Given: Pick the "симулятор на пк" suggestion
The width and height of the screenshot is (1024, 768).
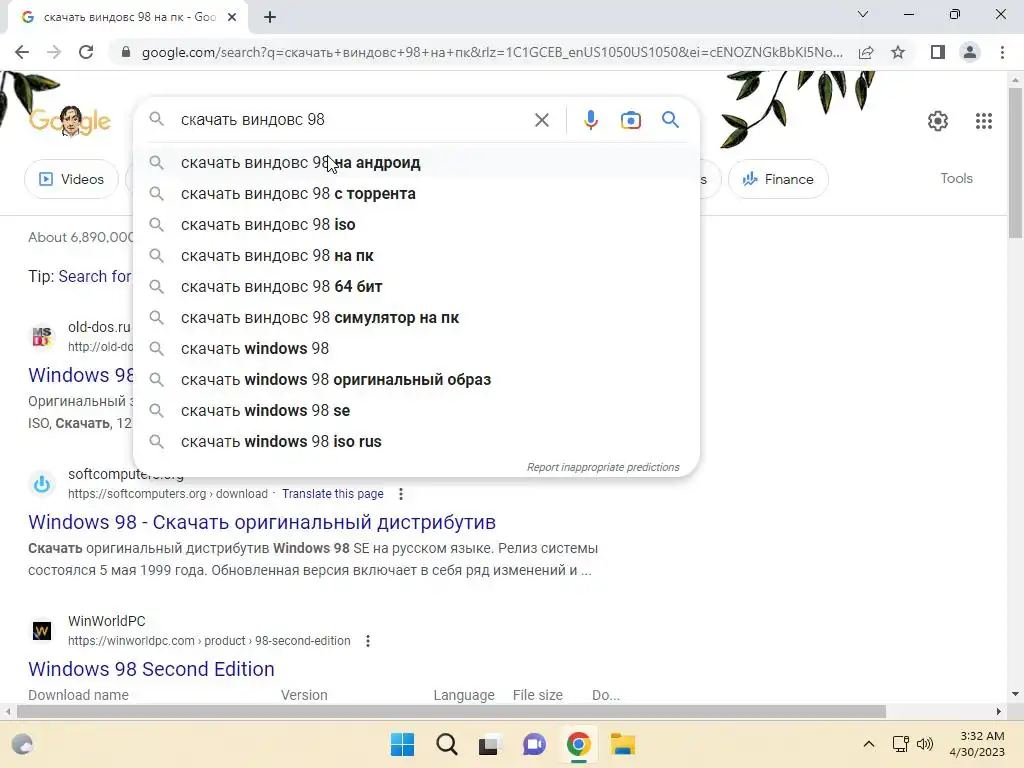Looking at the screenshot, I should [416, 318].
